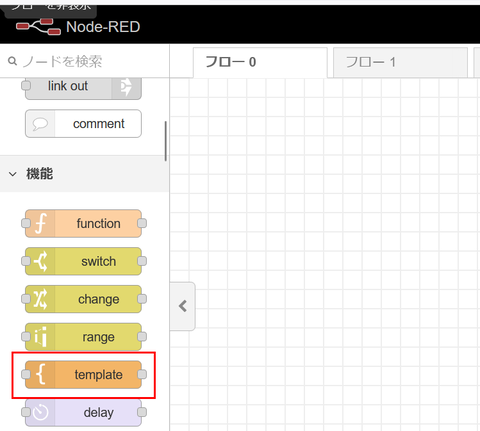The image size is (480, 431).
Task: Select the delay node label
Action: tap(99, 413)
